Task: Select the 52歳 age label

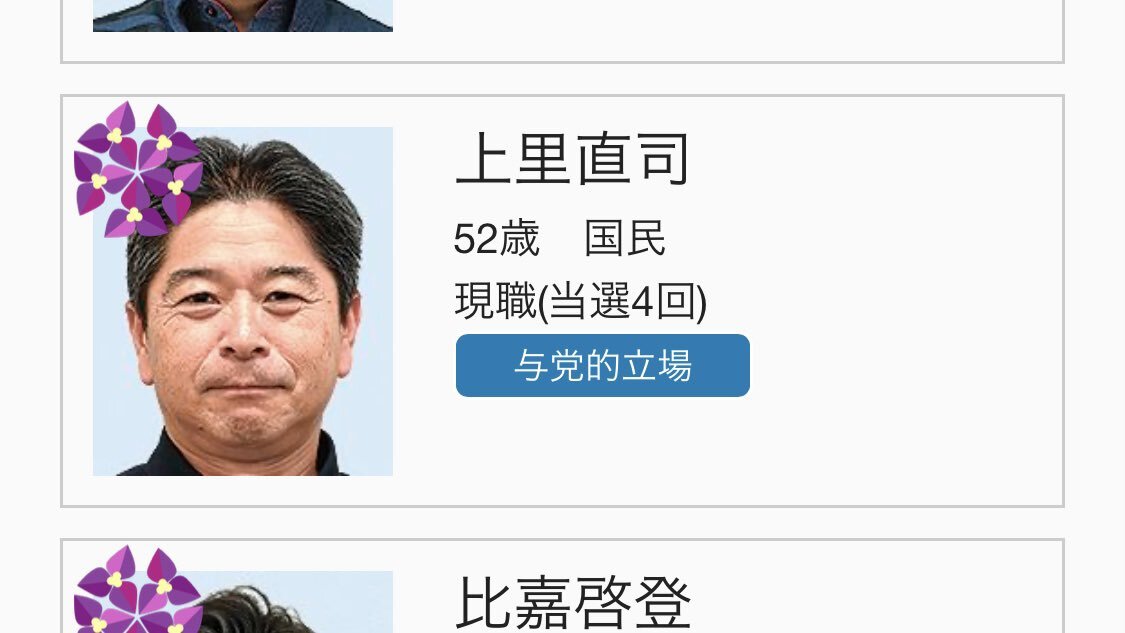Action: 496,238
